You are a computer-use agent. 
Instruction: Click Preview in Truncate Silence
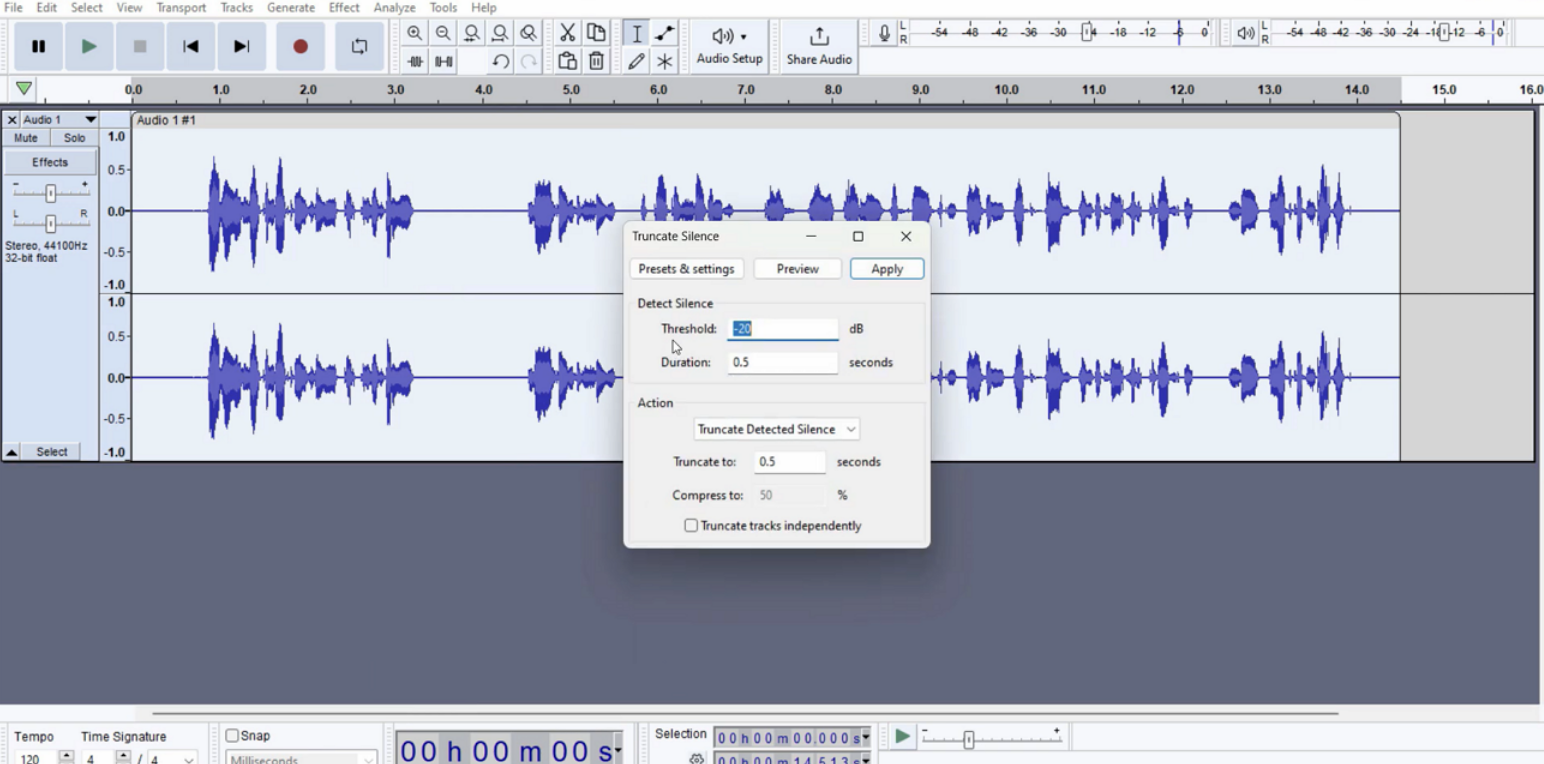[x=797, y=269]
